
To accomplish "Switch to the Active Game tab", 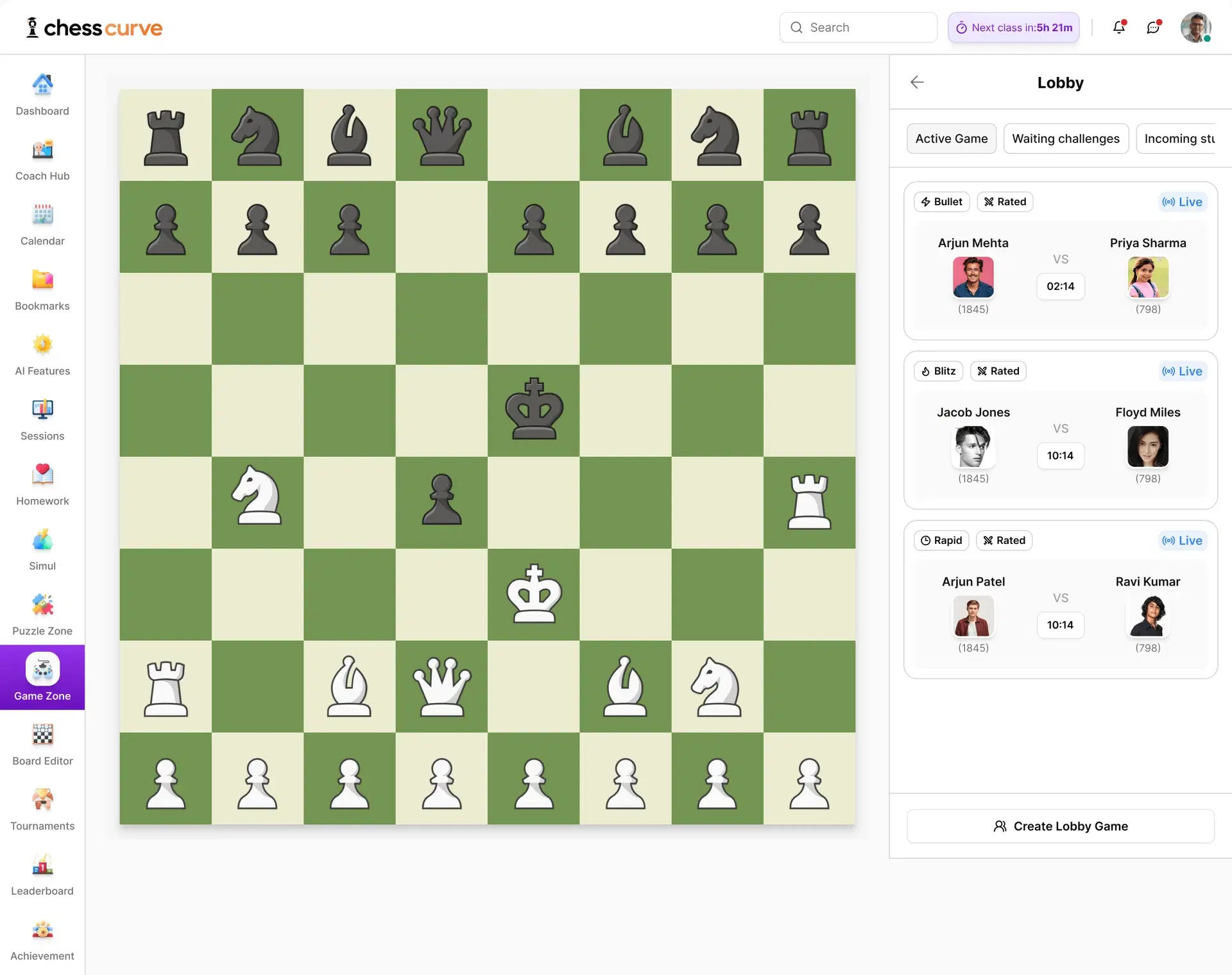I will (952, 139).
